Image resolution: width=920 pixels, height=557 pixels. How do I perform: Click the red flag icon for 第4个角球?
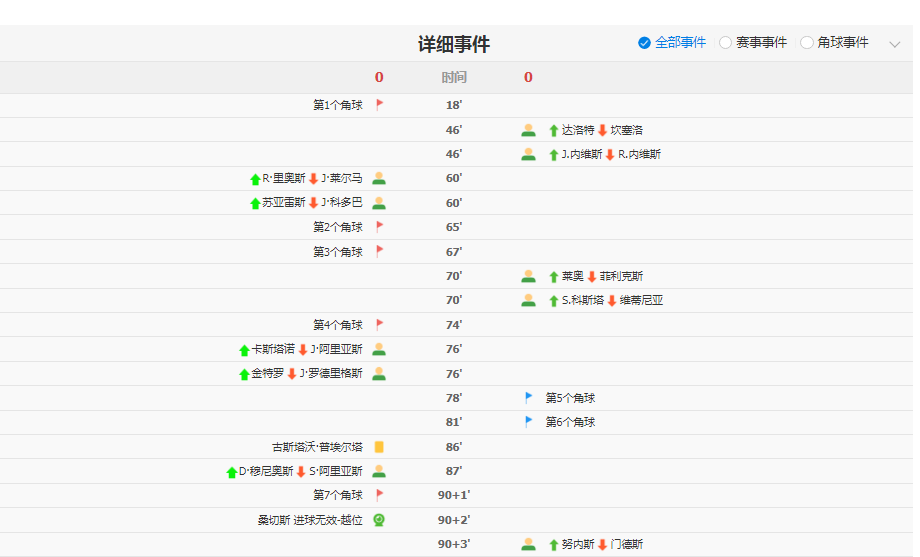click(380, 325)
